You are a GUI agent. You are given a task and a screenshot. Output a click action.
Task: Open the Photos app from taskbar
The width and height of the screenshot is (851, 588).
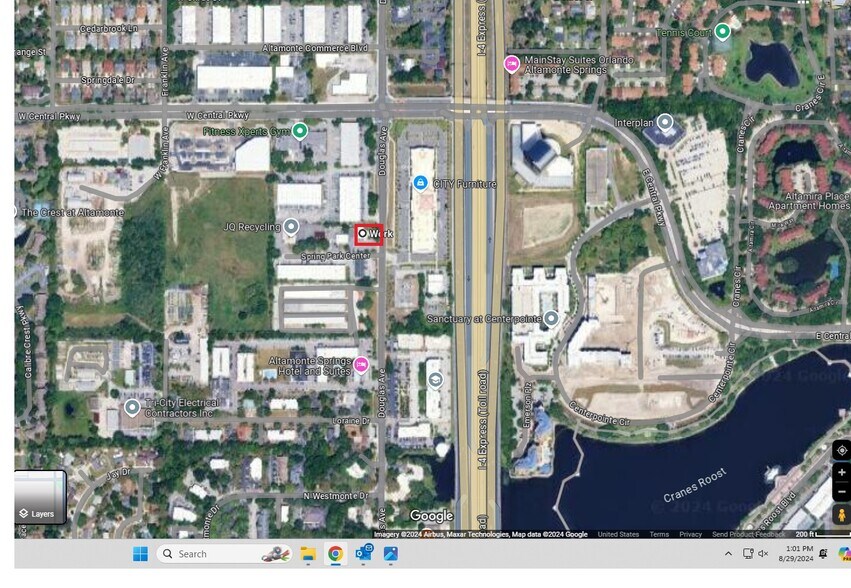click(391, 554)
